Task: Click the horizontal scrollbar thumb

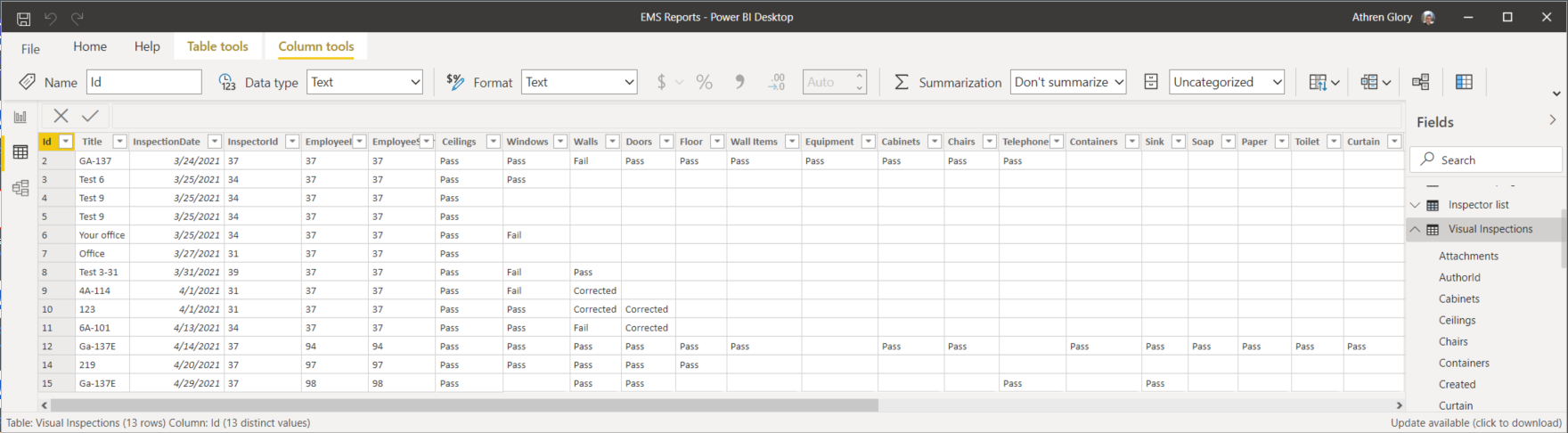Action: [x=465, y=404]
